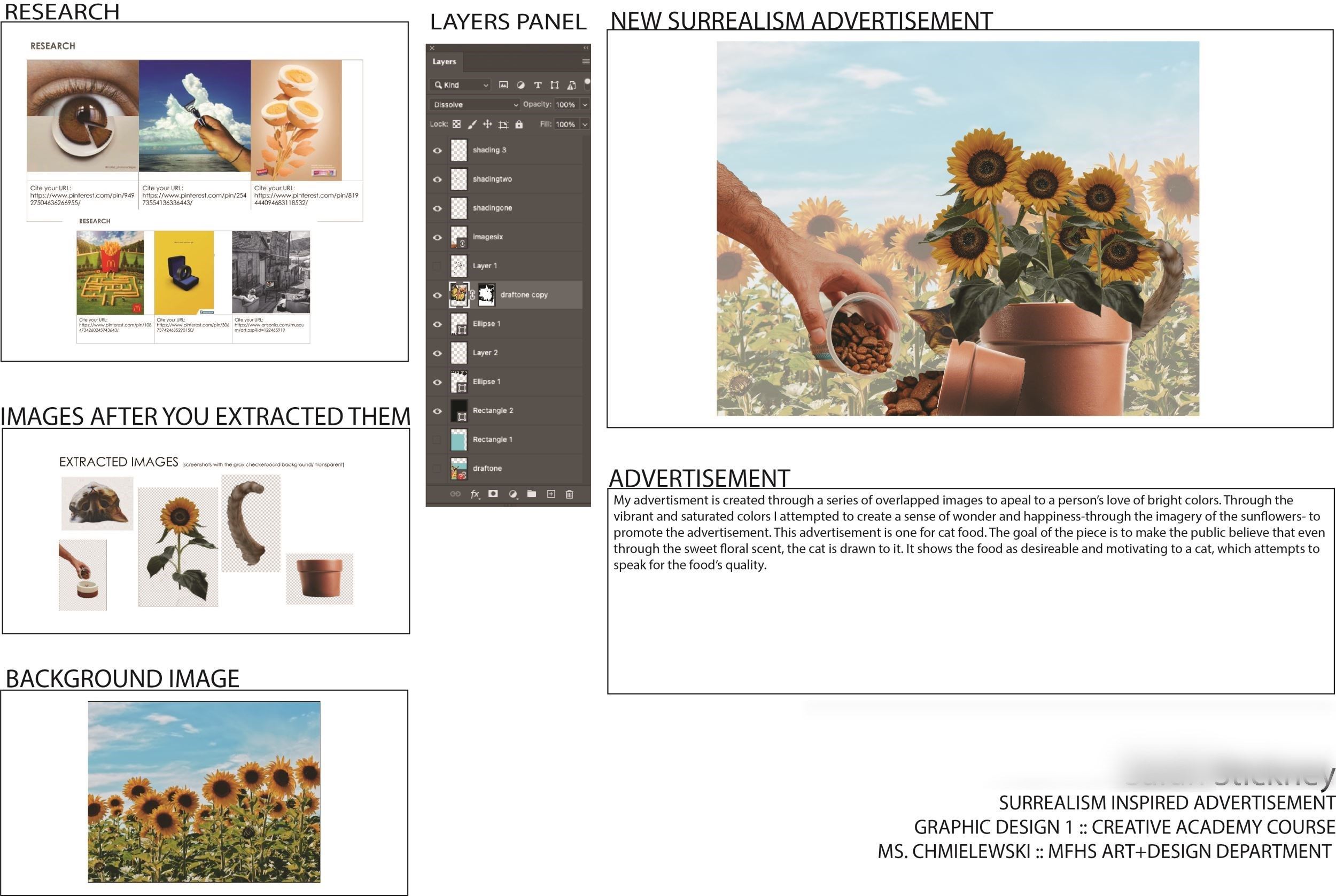Show the hidden Layer 1 layer
Viewport: 1336px width, 896px height.
pyautogui.click(x=438, y=266)
